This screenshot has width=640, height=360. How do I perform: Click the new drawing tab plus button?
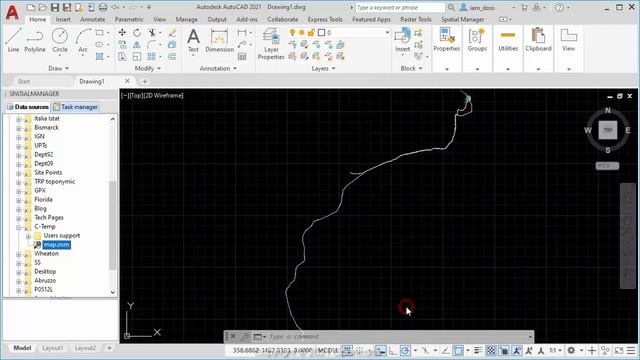pyautogui.click(x=144, y=81)
